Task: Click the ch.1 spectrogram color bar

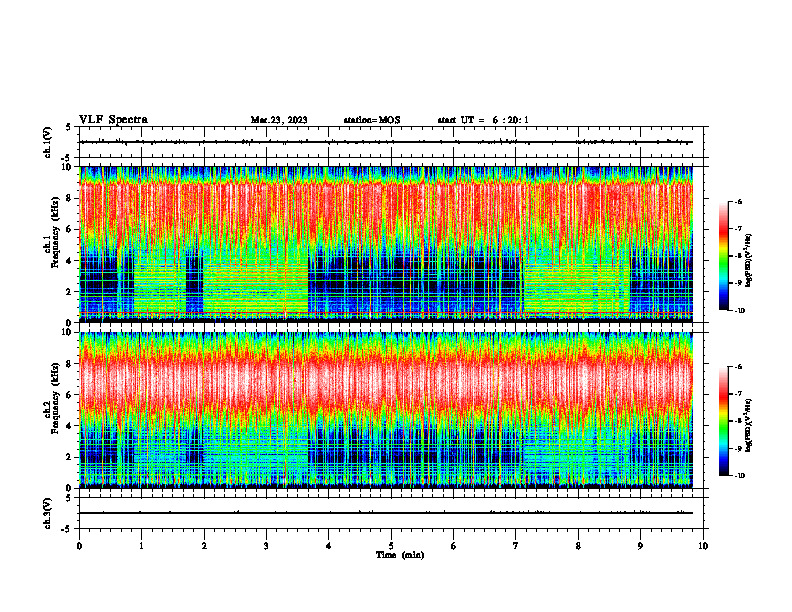Action: 724,256
